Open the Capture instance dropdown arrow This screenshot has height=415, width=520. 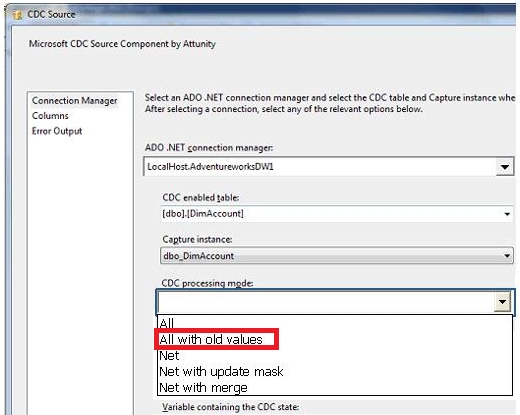click(507, 256)
